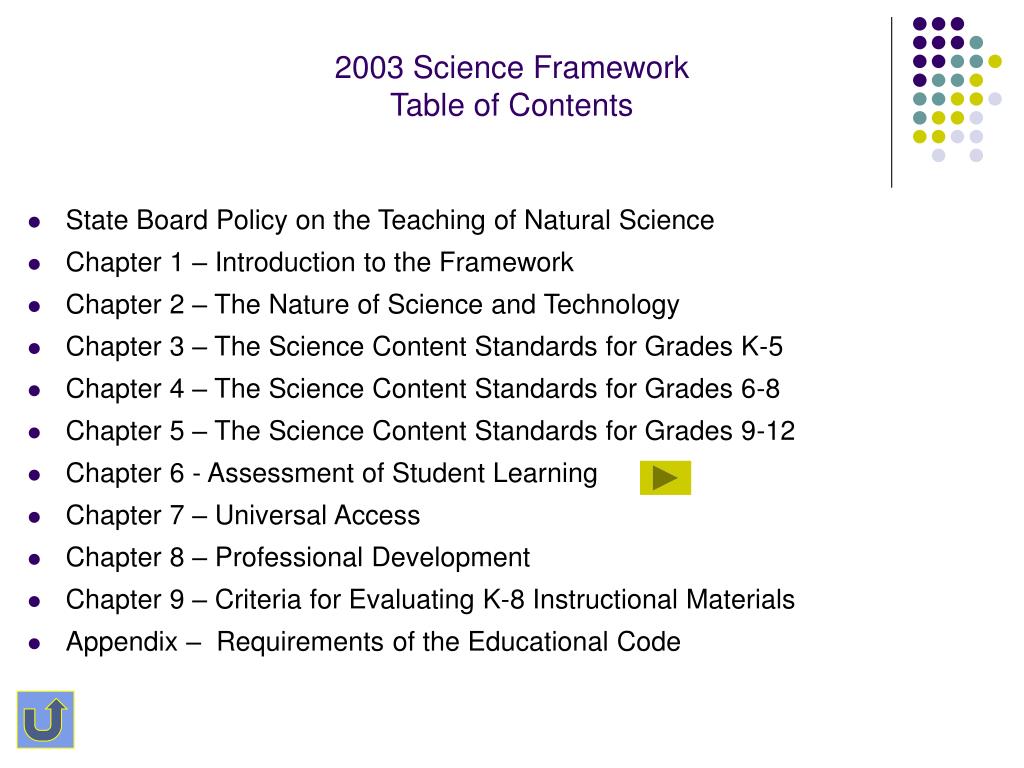Select Chapter 7 Universal Access
This screenshot has width=1024, height=768.
243,515
